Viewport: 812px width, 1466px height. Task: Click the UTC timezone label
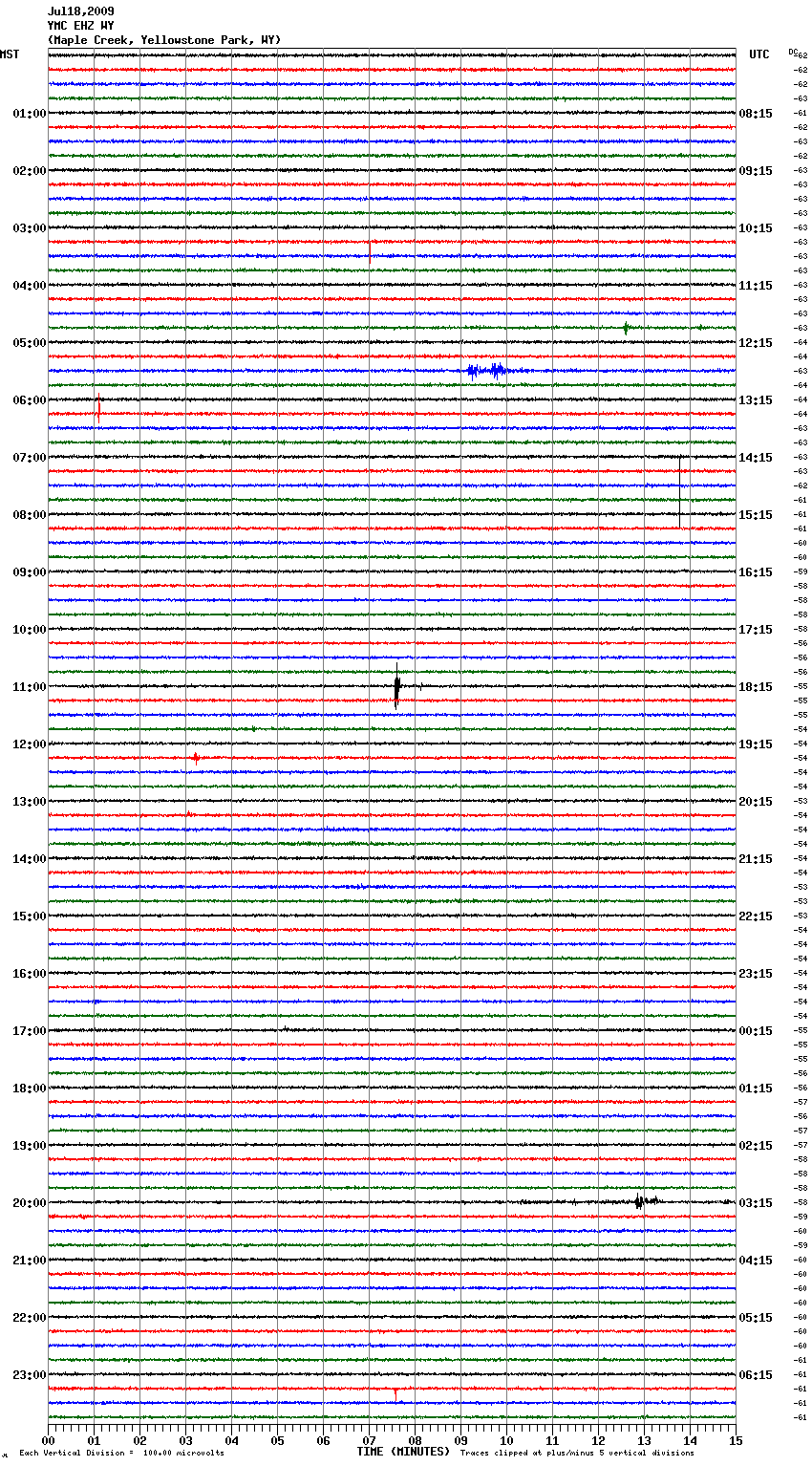tap(759, 54)
